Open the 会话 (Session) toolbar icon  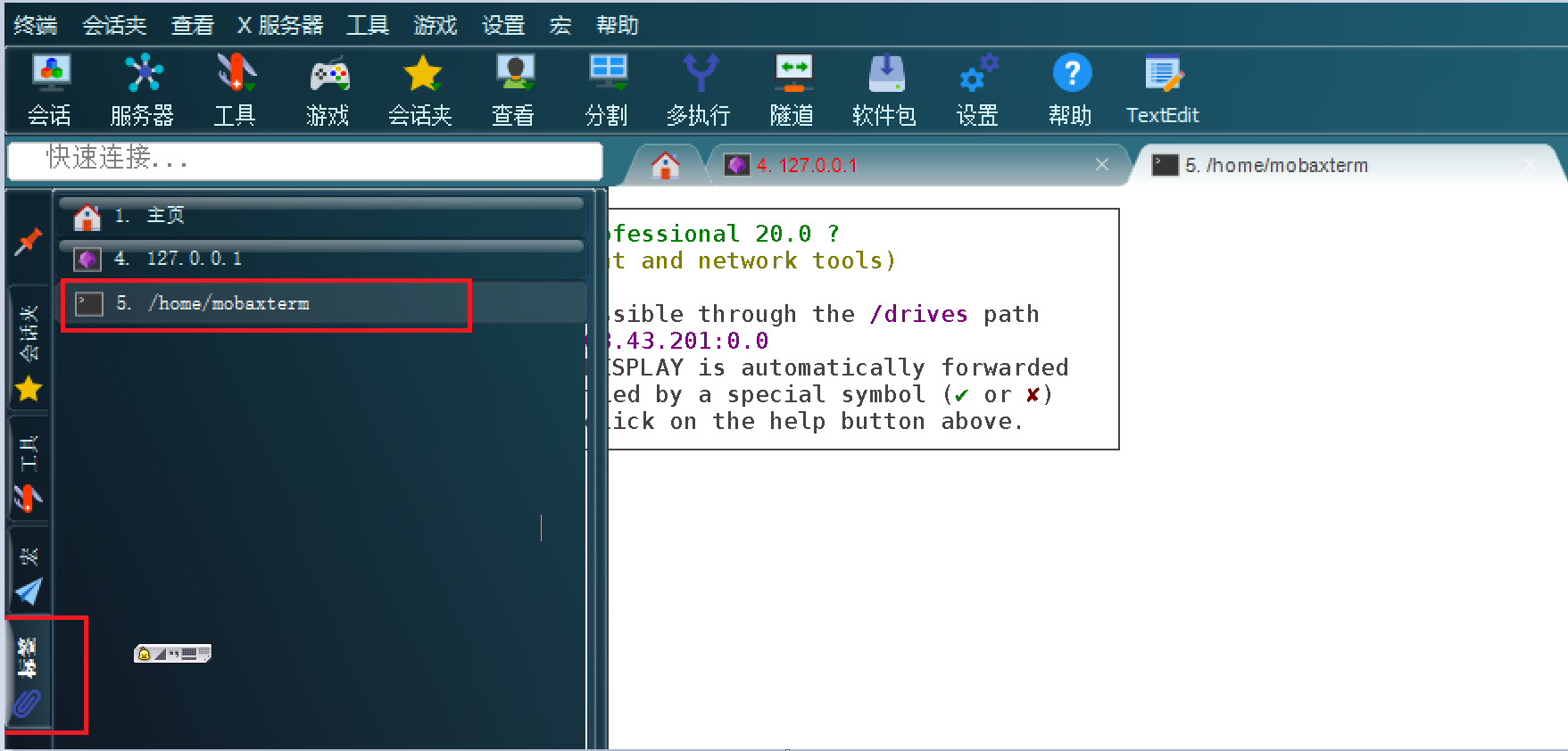[x=50, y=90]
